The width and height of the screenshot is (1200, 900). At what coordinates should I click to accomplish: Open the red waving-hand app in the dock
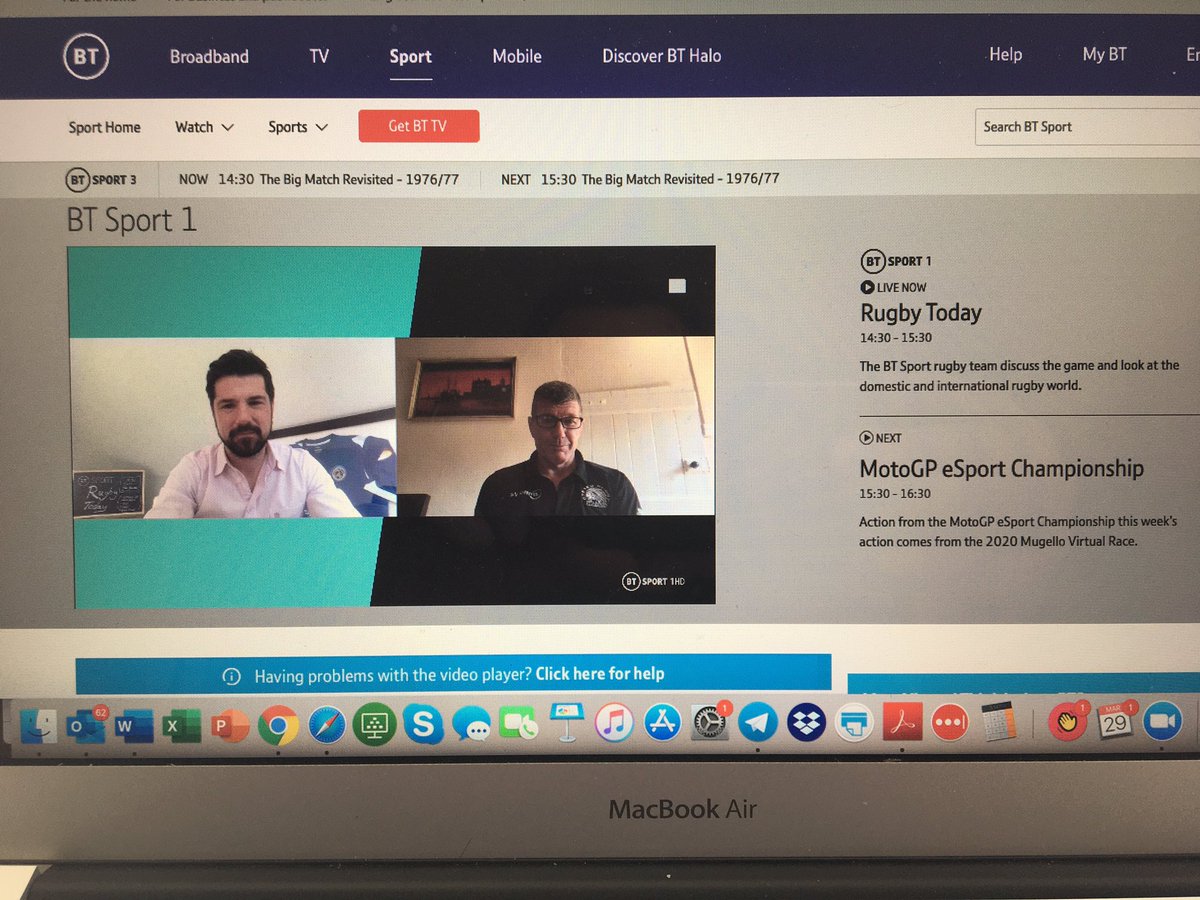(1067, 722)
